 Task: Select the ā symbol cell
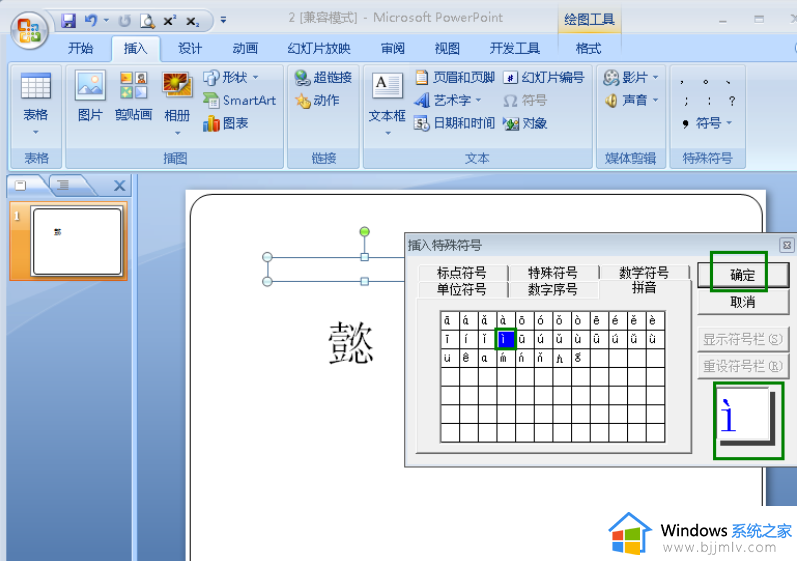(450, 321)
